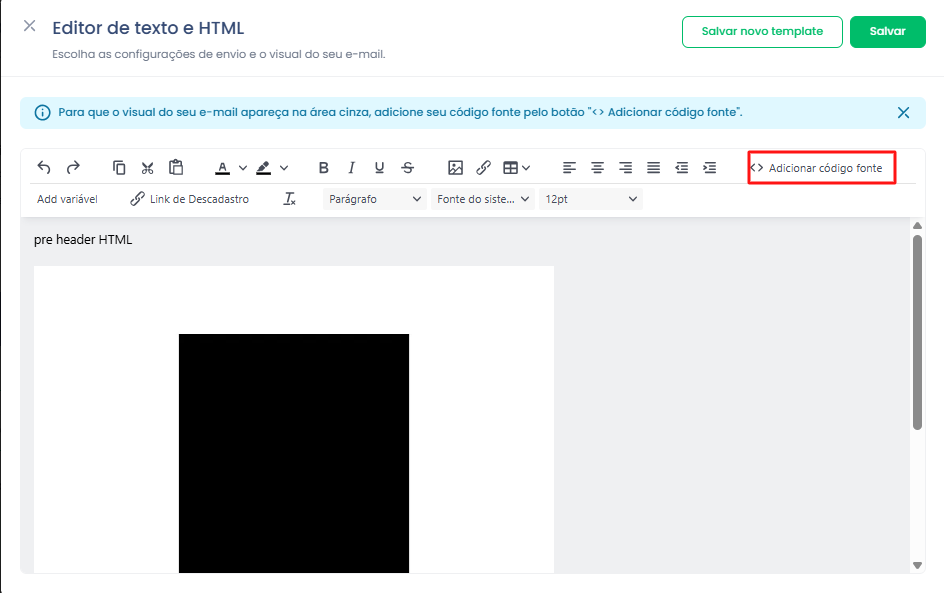944x593 pixels.
Task: Toggle strikethrough formatting
Action: pos(408,167)
